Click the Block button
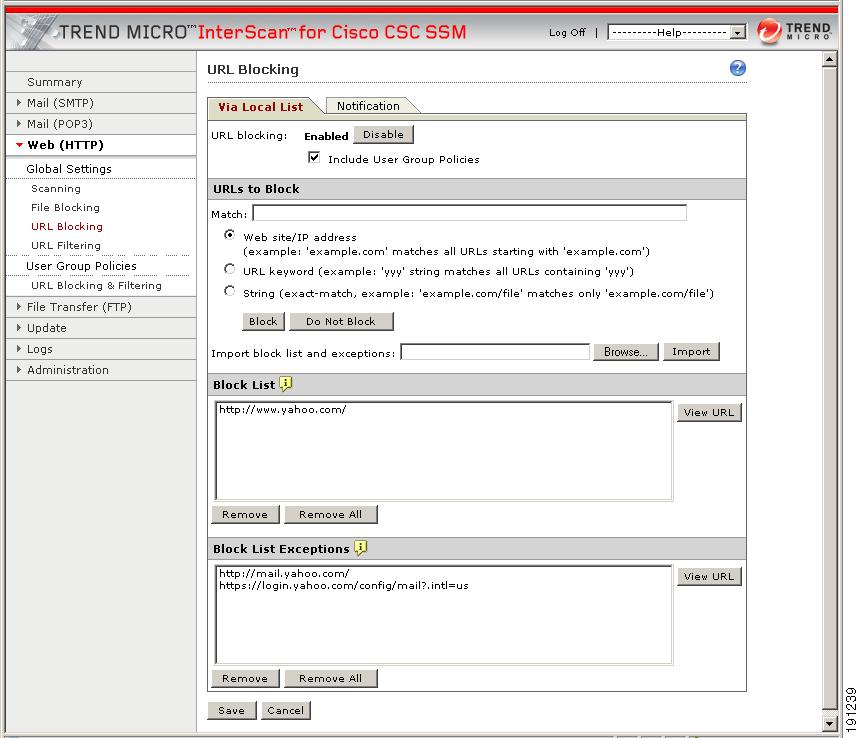The image size is (860, 738). coord(263,321)
